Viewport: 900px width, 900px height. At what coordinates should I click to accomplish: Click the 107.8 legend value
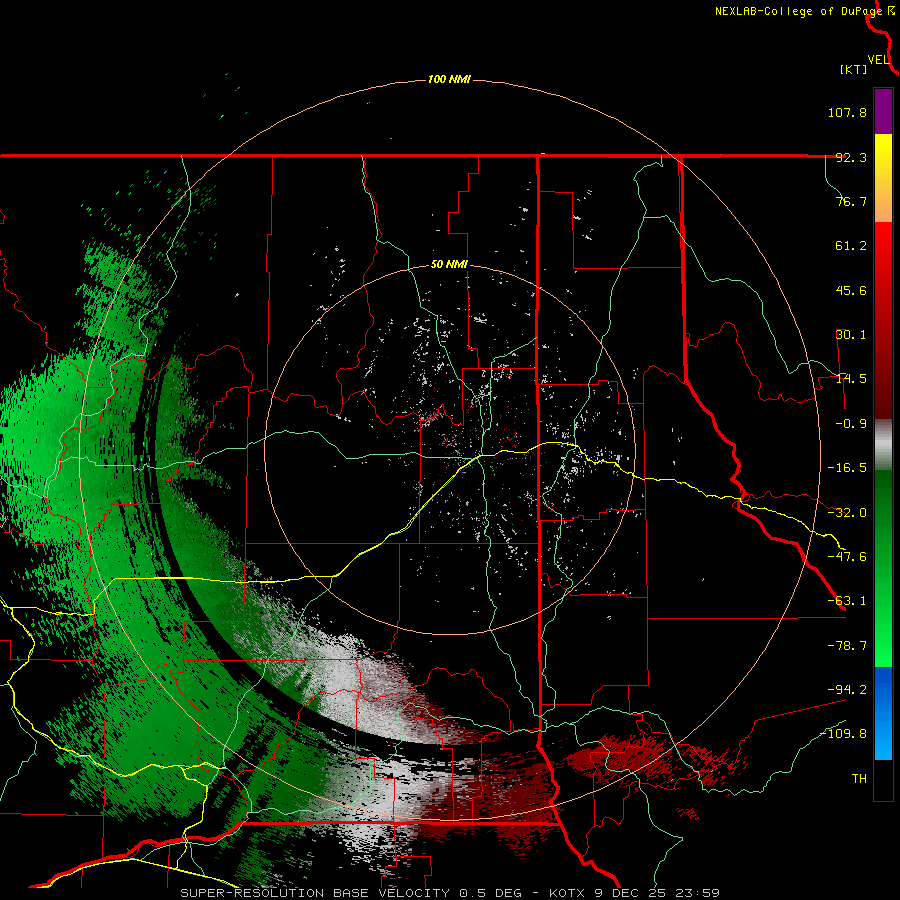tap(847, 112)
